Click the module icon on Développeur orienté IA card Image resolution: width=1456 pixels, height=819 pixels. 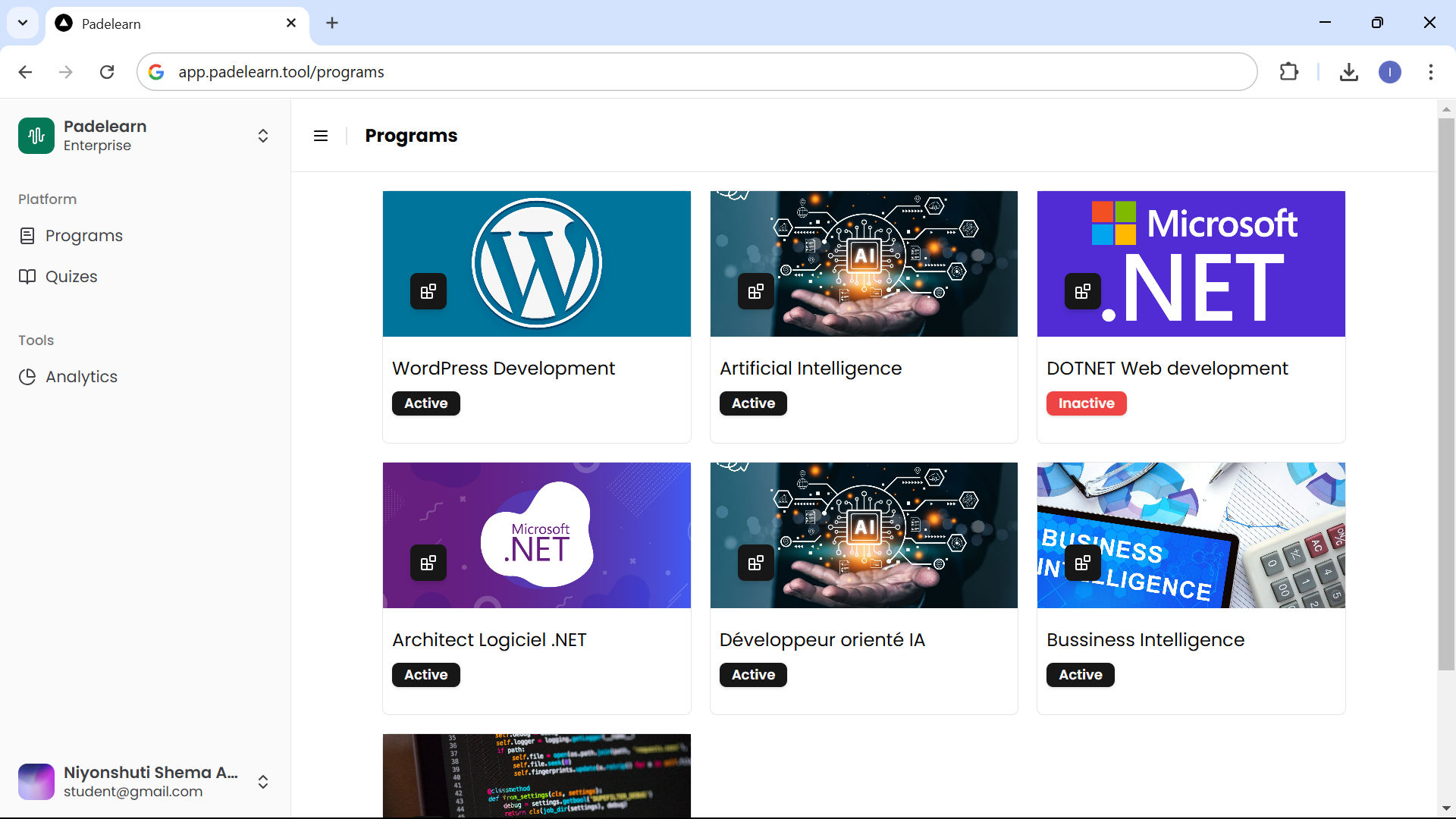(x=755, y=563)
